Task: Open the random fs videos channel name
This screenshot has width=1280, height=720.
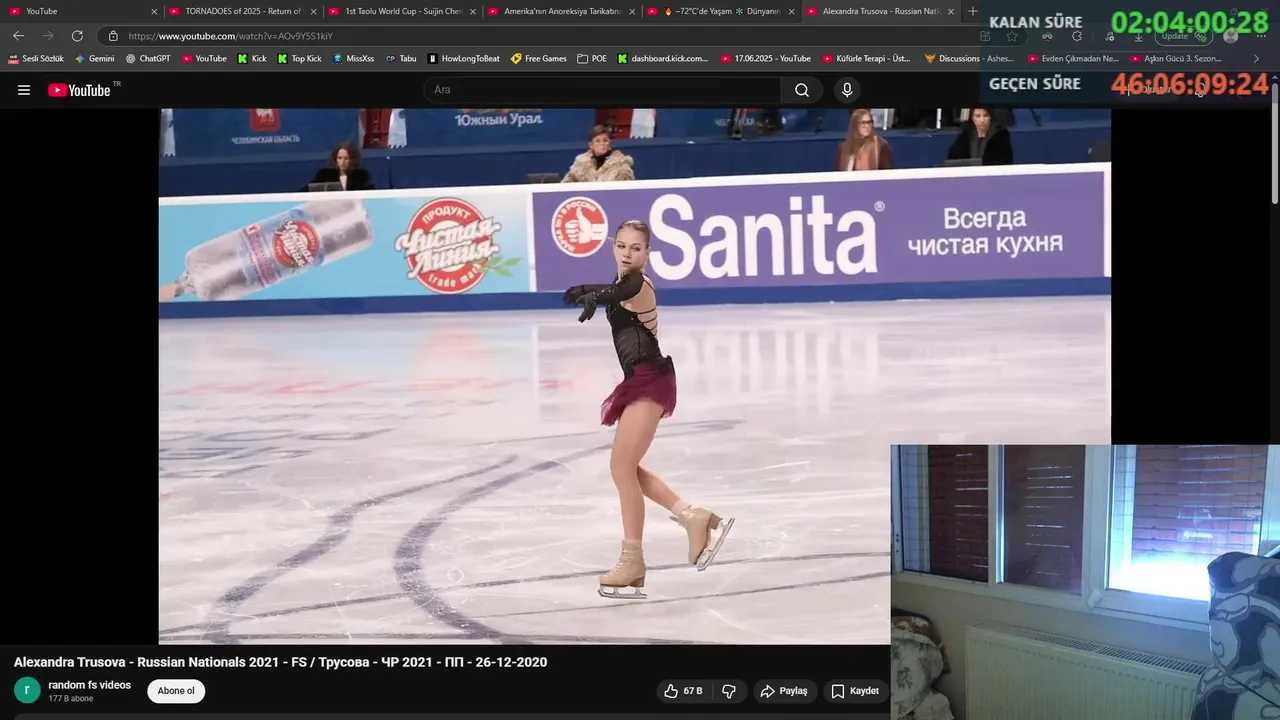Action: click(90, 685)
